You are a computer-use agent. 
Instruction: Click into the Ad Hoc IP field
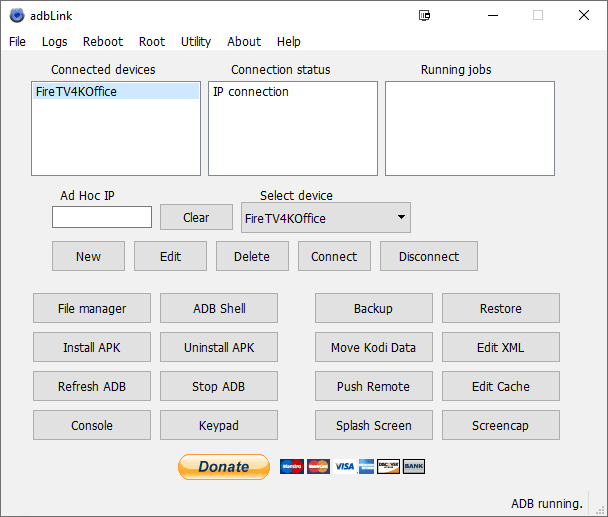tap(102, 217)
